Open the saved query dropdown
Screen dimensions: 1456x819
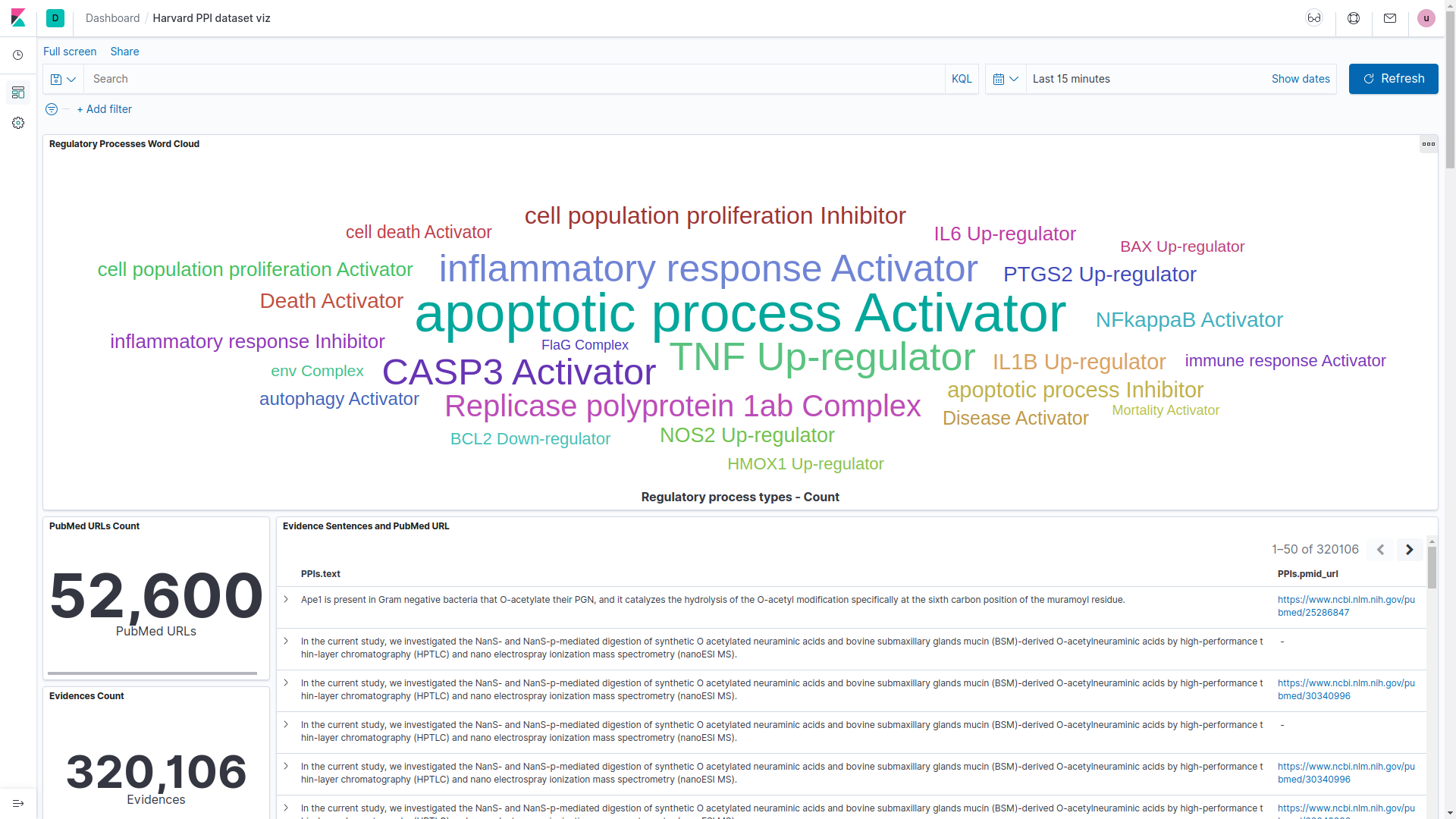(63, 79)
